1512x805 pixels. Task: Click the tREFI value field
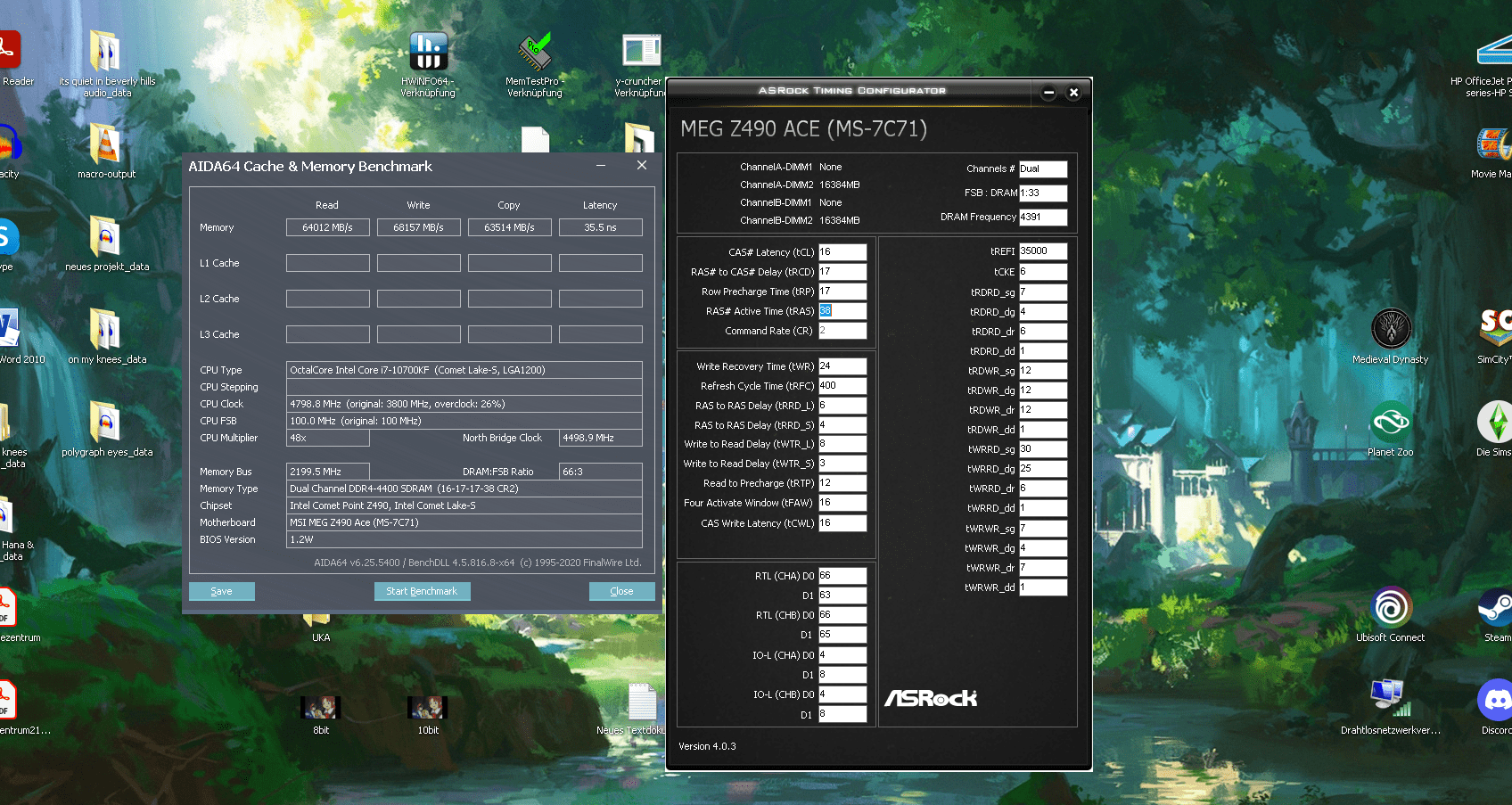pyautogui.click(x=1043, y=251)
